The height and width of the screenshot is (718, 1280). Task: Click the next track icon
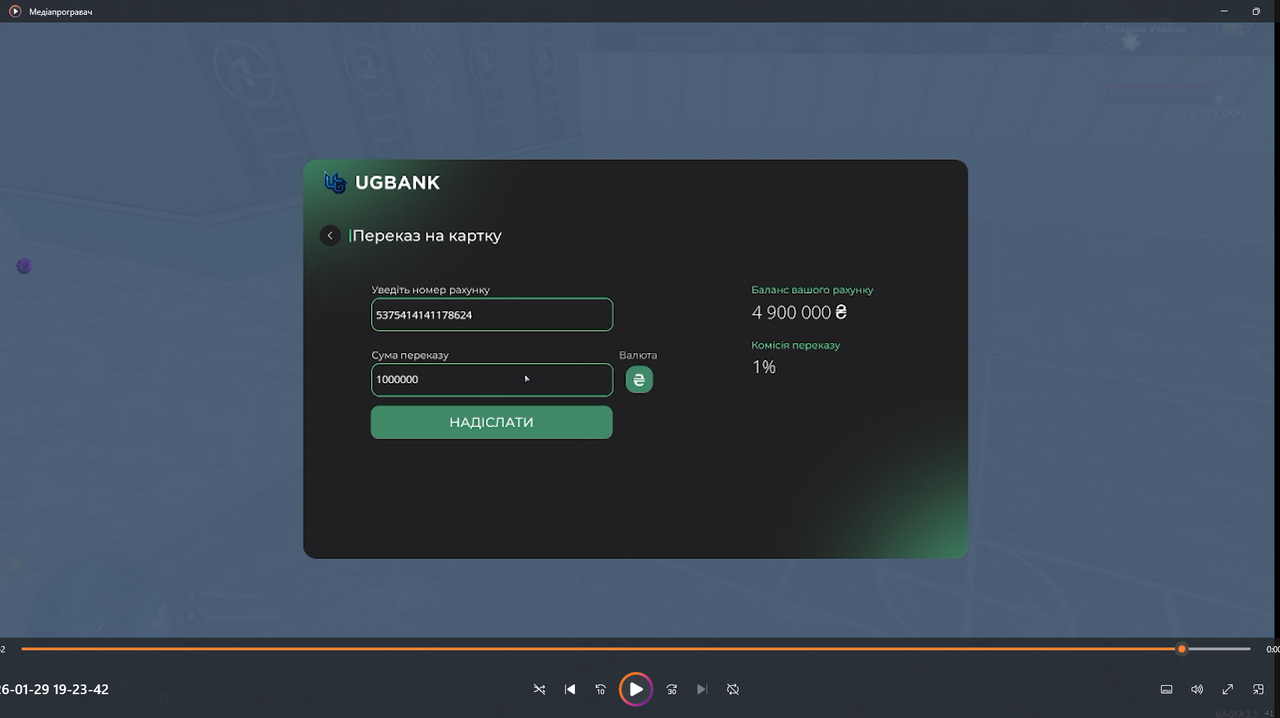click(x=702, y=689)
